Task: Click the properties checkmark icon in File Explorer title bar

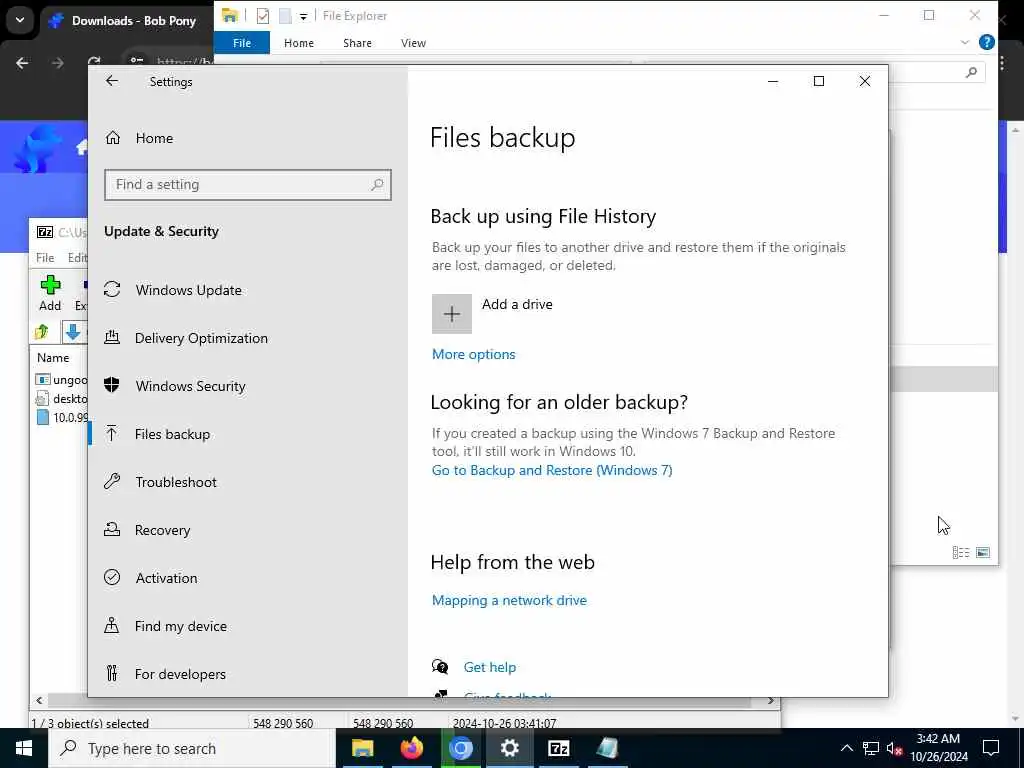Action: 263,16
